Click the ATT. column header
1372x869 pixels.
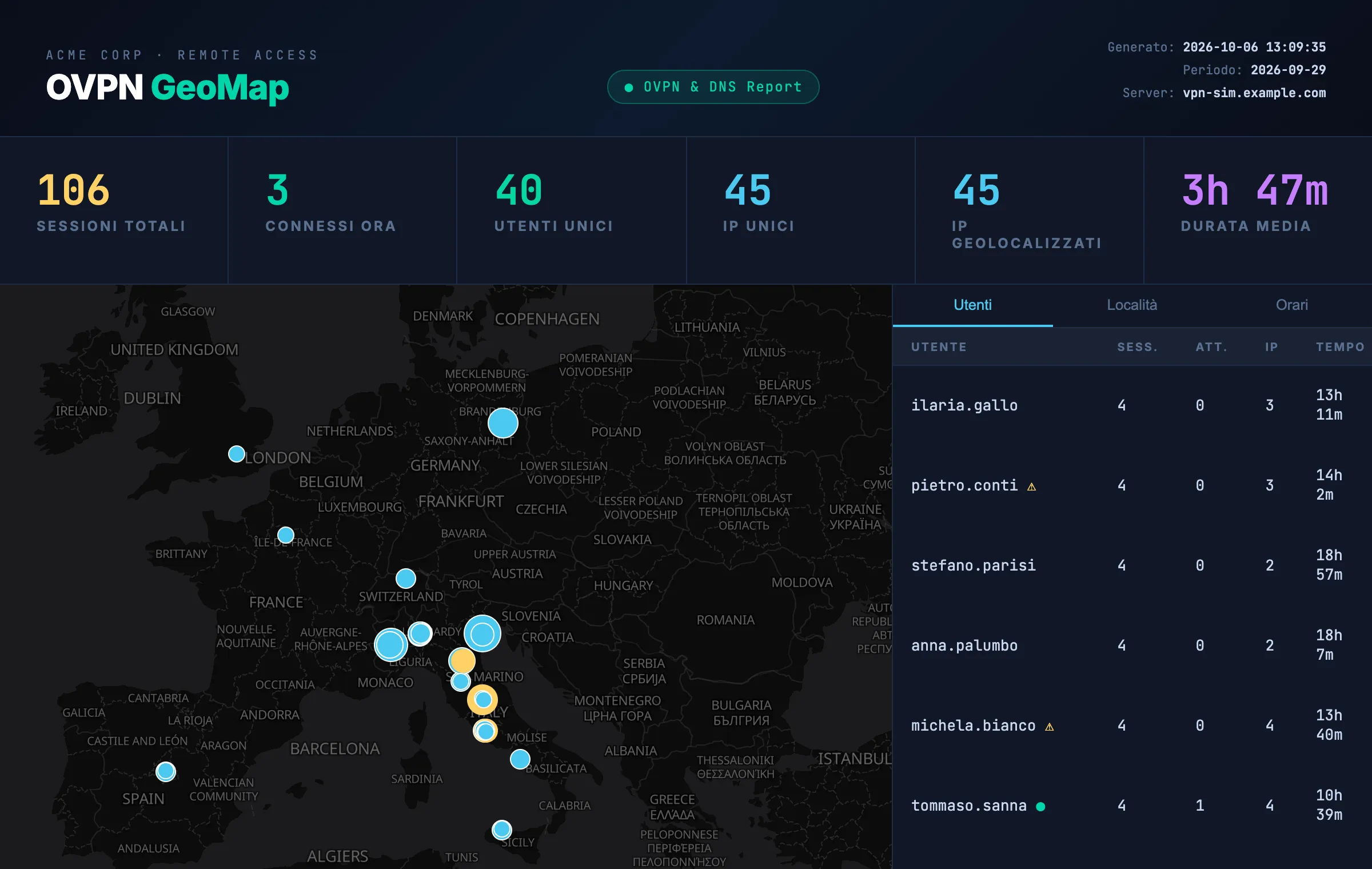1211,347
